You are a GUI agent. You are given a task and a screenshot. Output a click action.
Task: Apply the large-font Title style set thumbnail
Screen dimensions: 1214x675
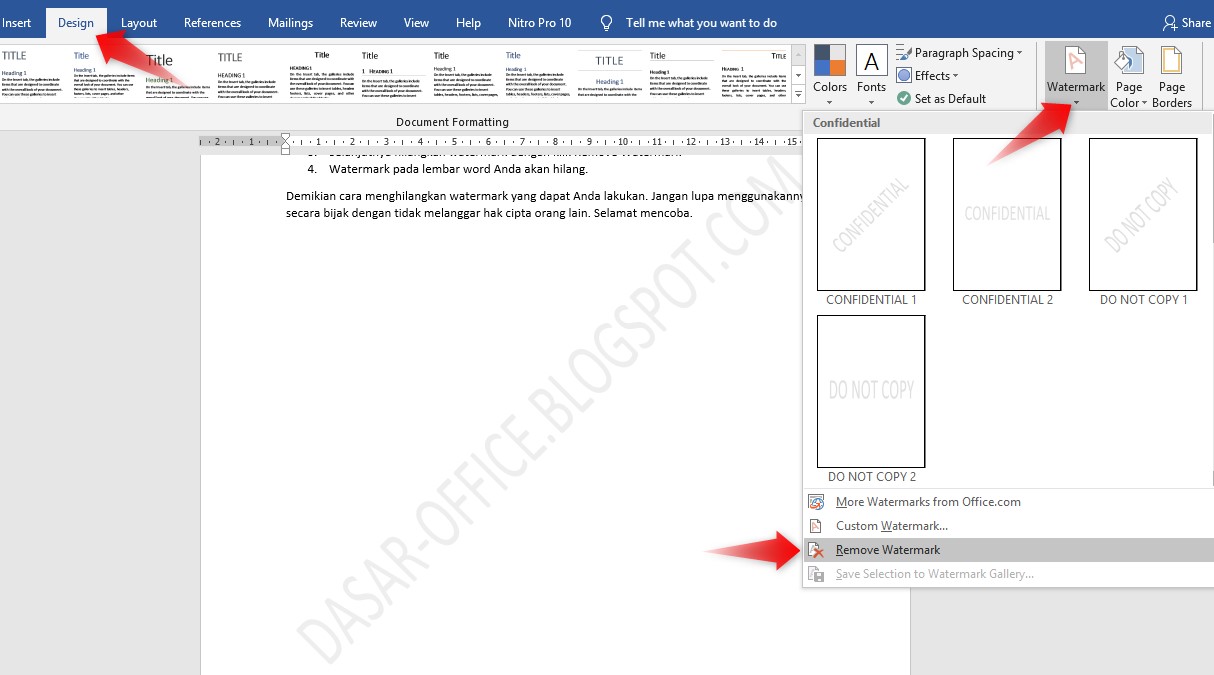(177, 73)
